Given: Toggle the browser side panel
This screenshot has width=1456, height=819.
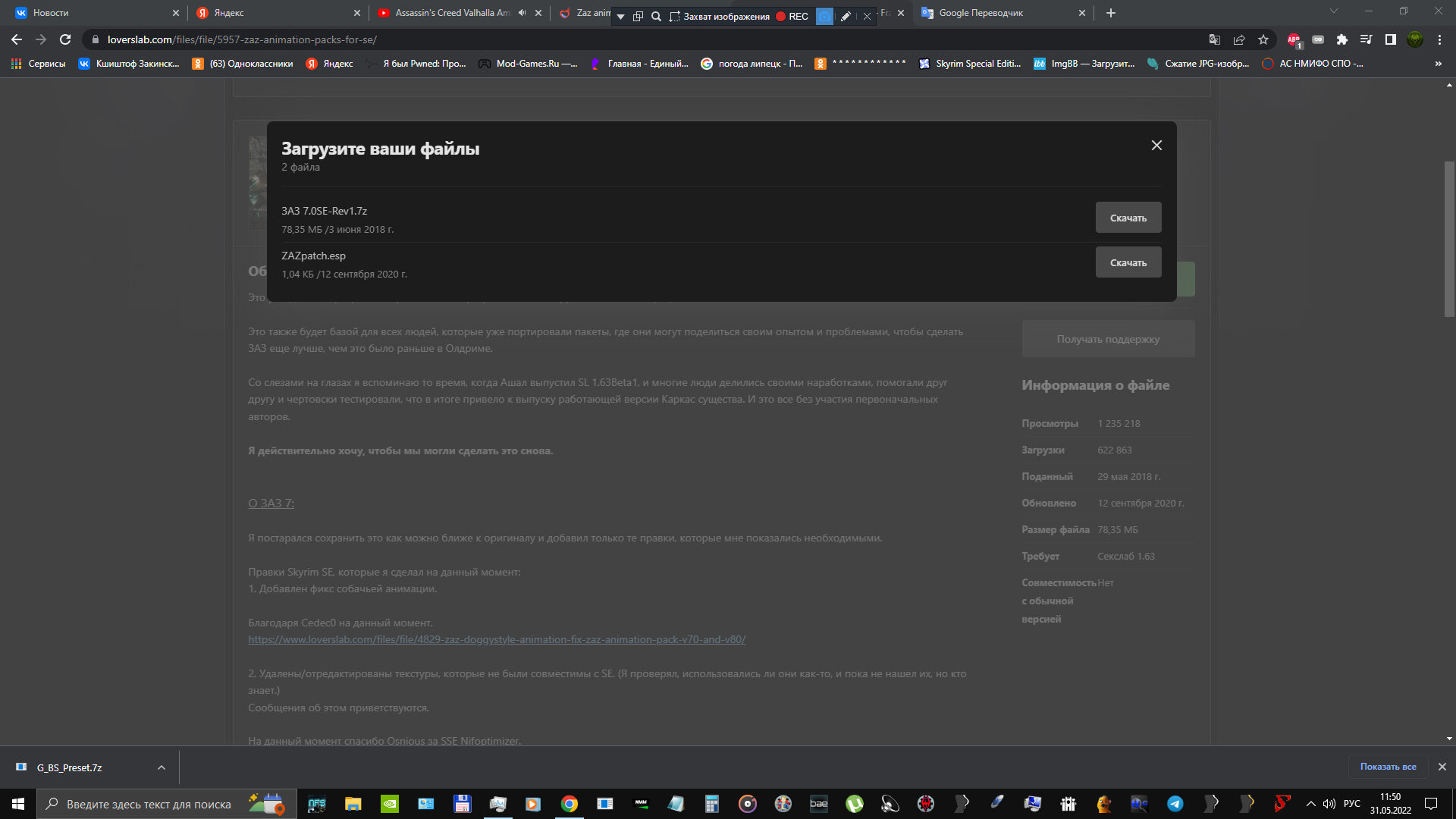Looking at the screenshot, I should (x=1390, y=39).
